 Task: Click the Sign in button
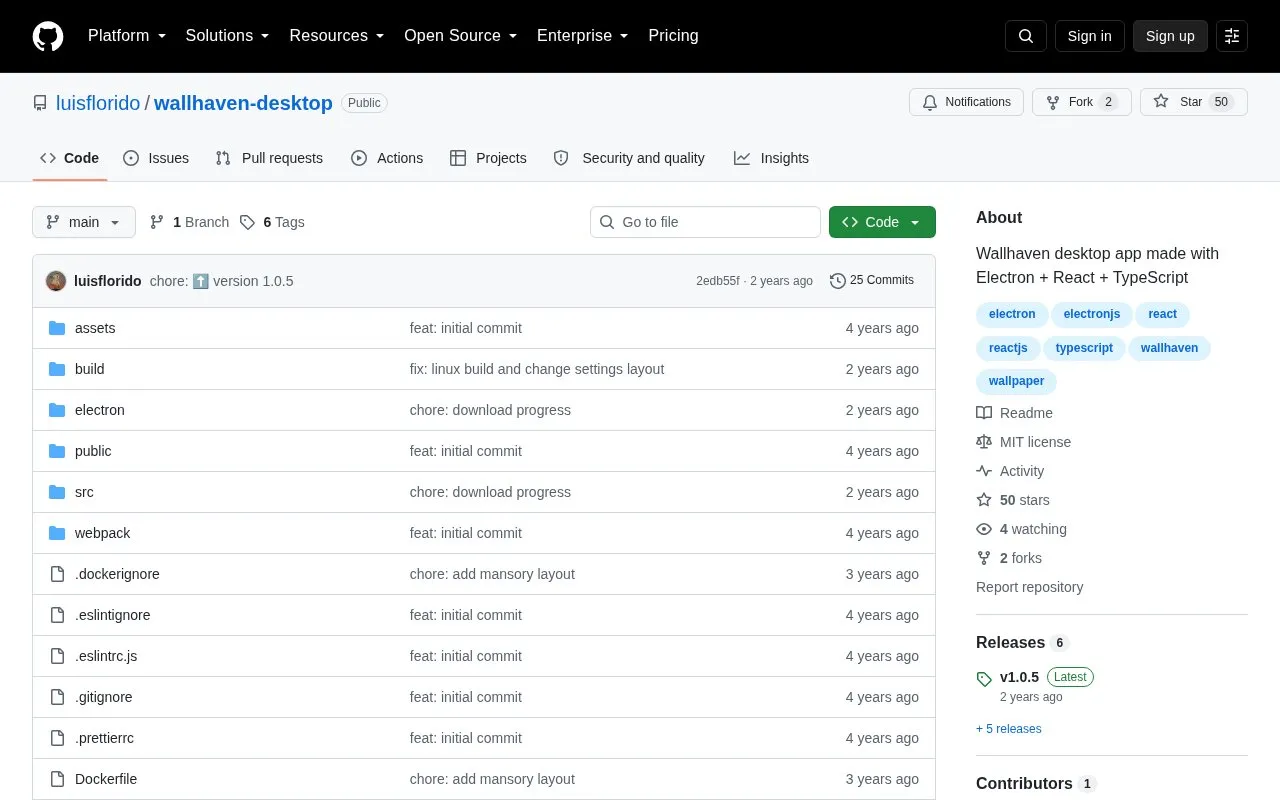[x=1090, y=36]
